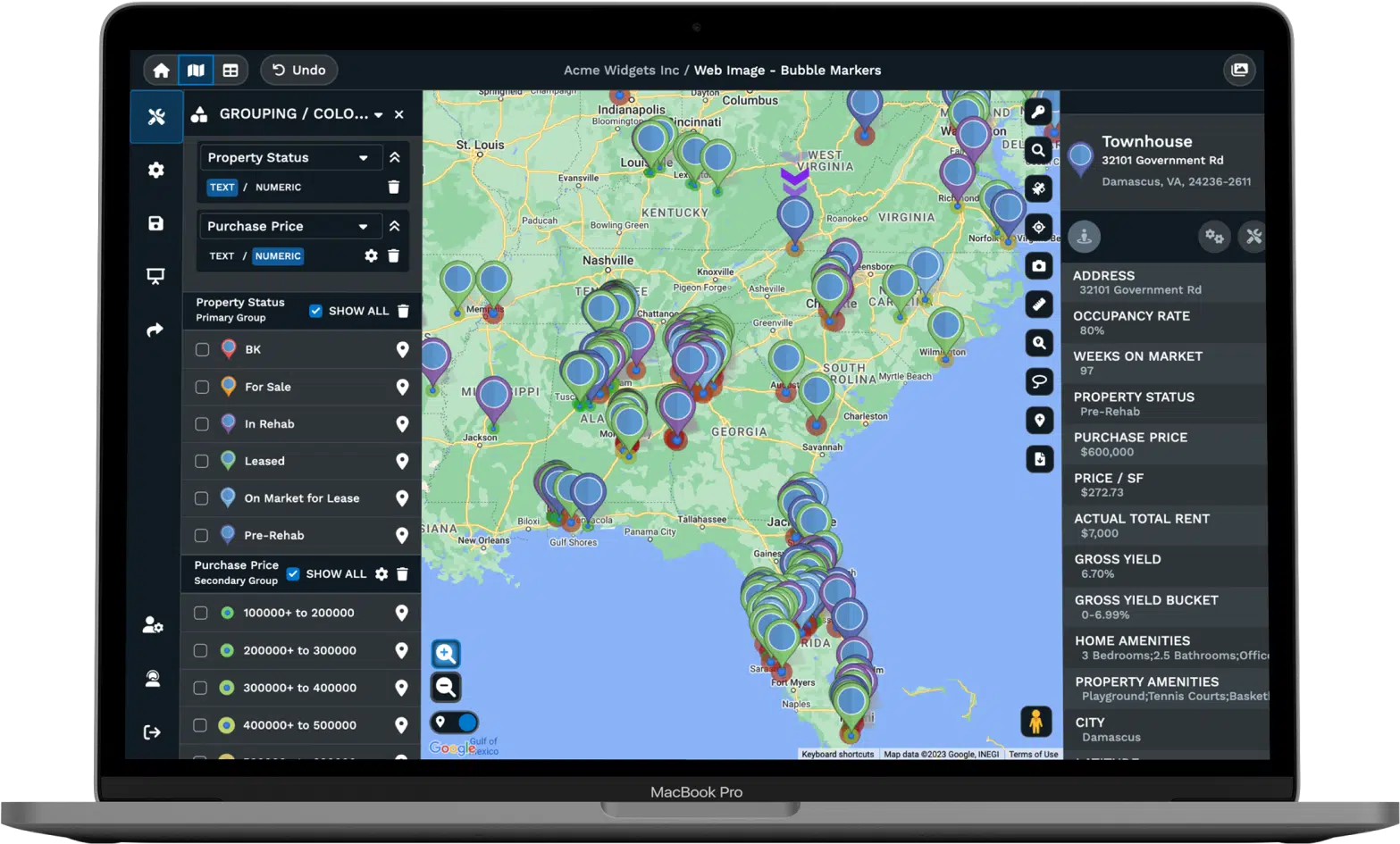Collapse the Property Status grouping chevron
This screenshot has height=844, width=1400.
pyautogui.click(x=394, y=157)
